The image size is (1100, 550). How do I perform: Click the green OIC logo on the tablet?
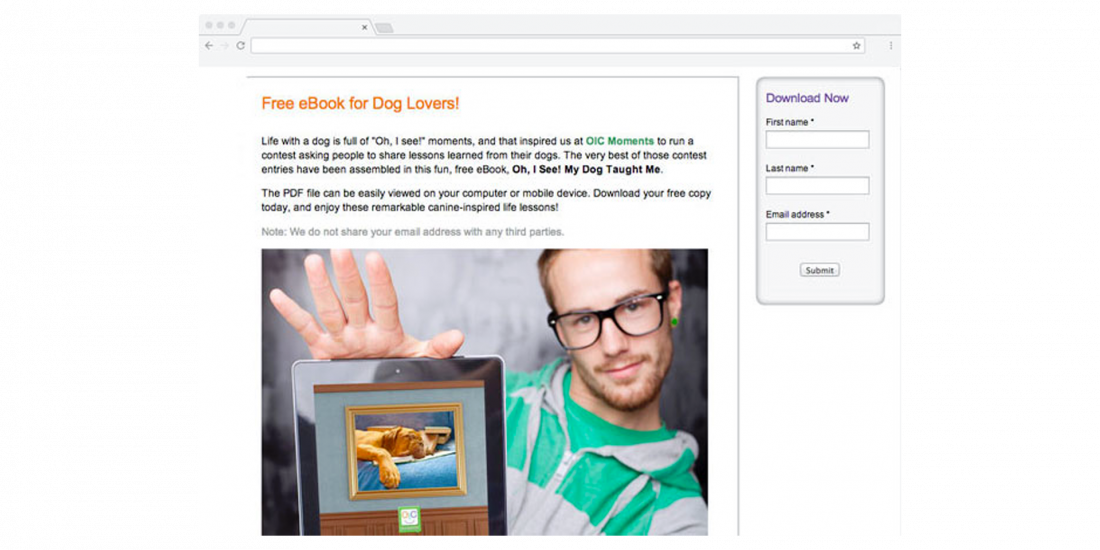coord(409,519)
